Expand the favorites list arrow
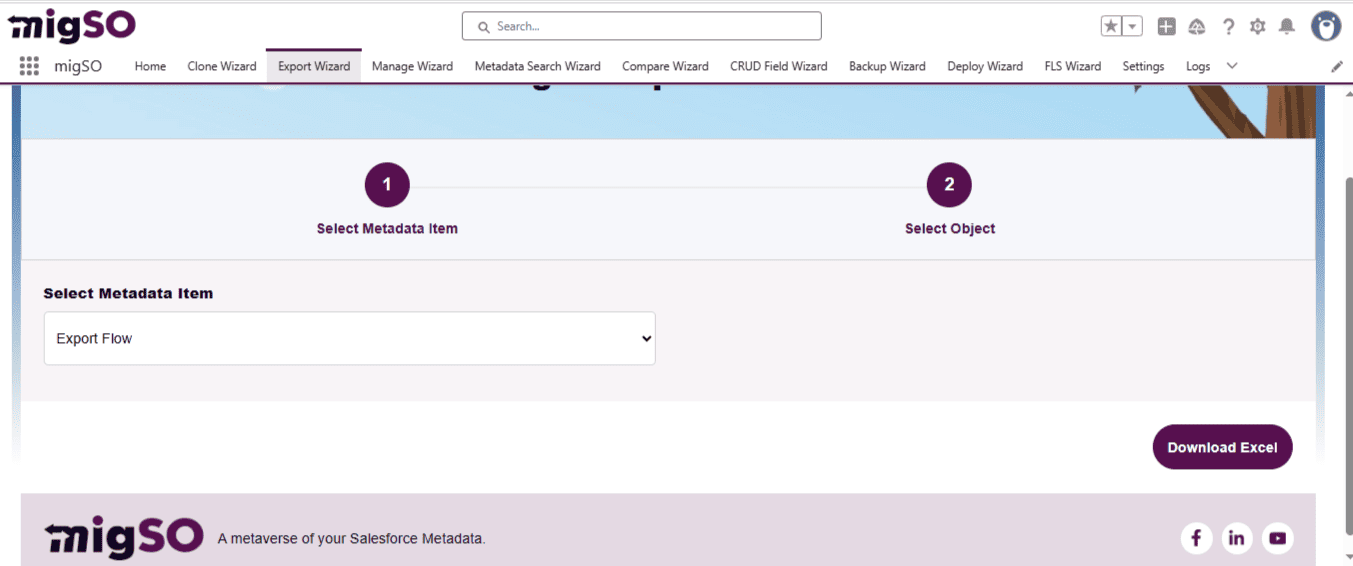Screen dimensions: 1353x566 click(1133, 27)
